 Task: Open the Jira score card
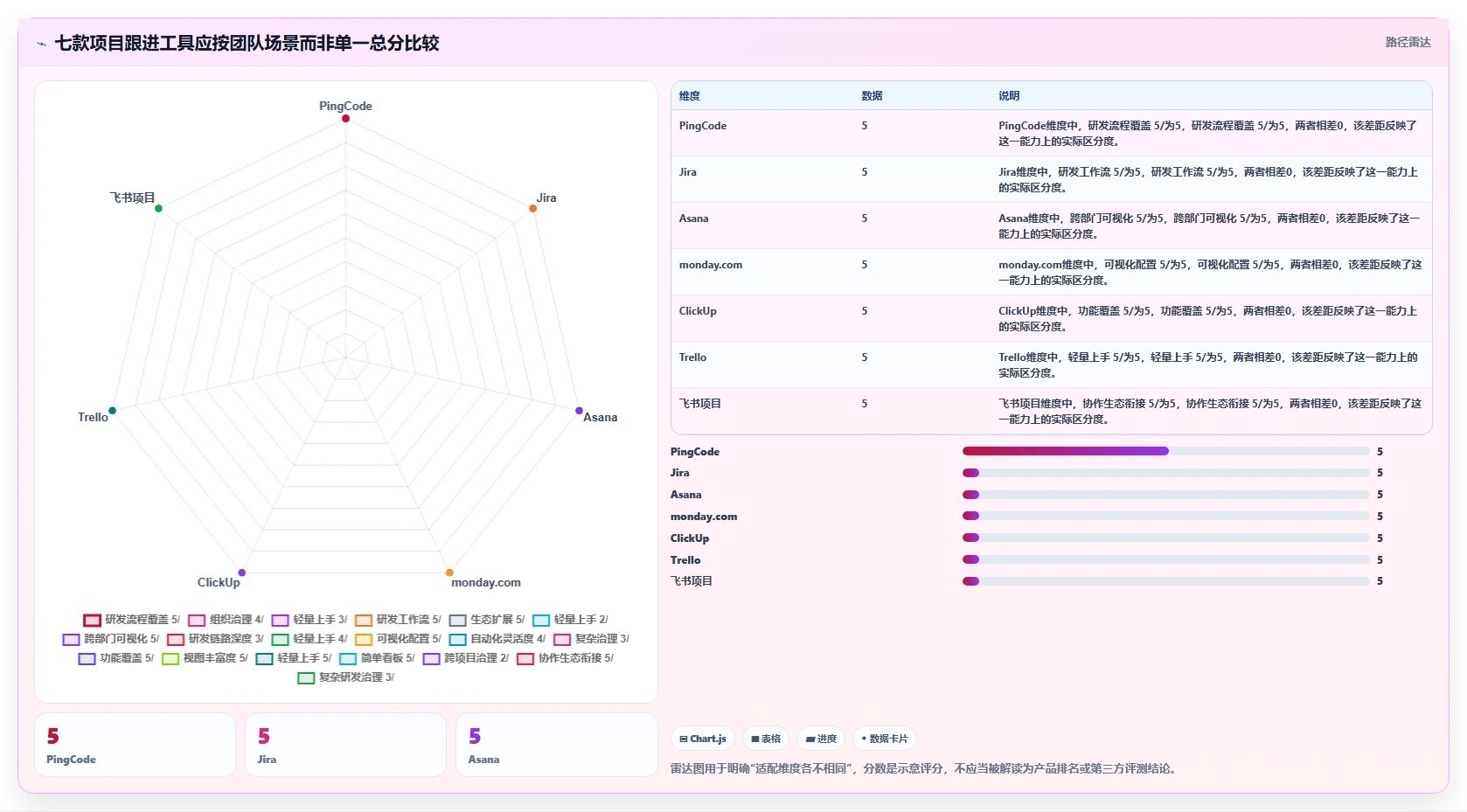click(x=345, y=745)
